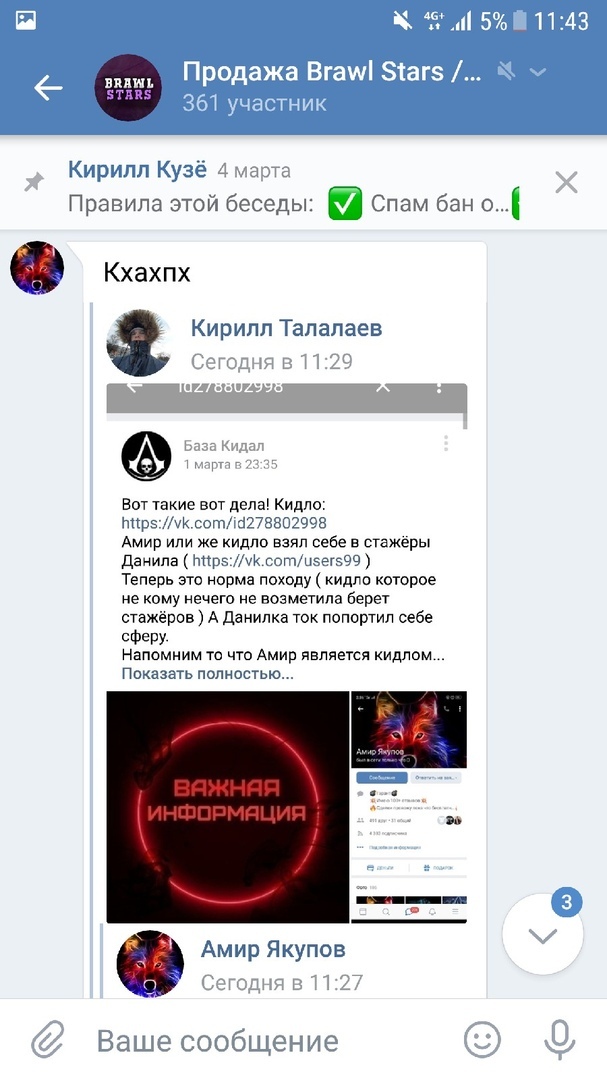Open the pinned rules message from Кирилл Кузё

pos(293,187)
